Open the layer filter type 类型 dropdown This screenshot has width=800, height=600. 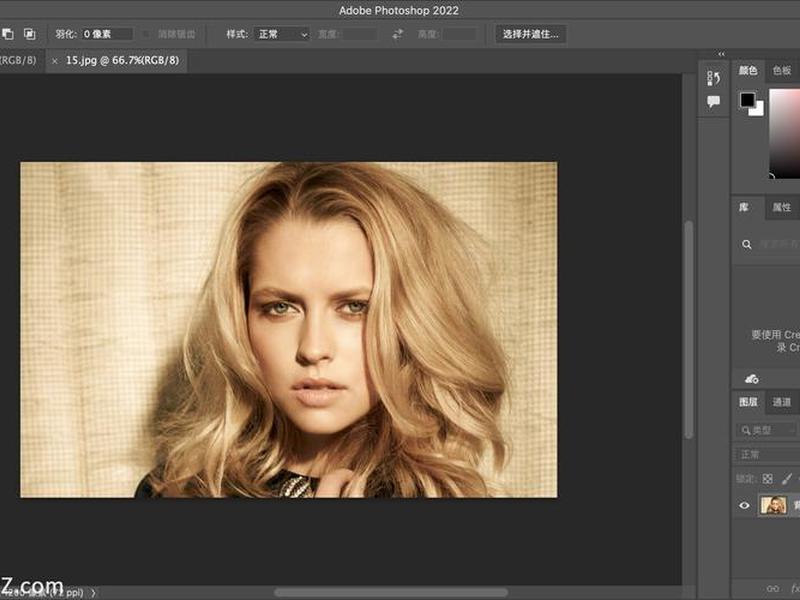[766, 430]
